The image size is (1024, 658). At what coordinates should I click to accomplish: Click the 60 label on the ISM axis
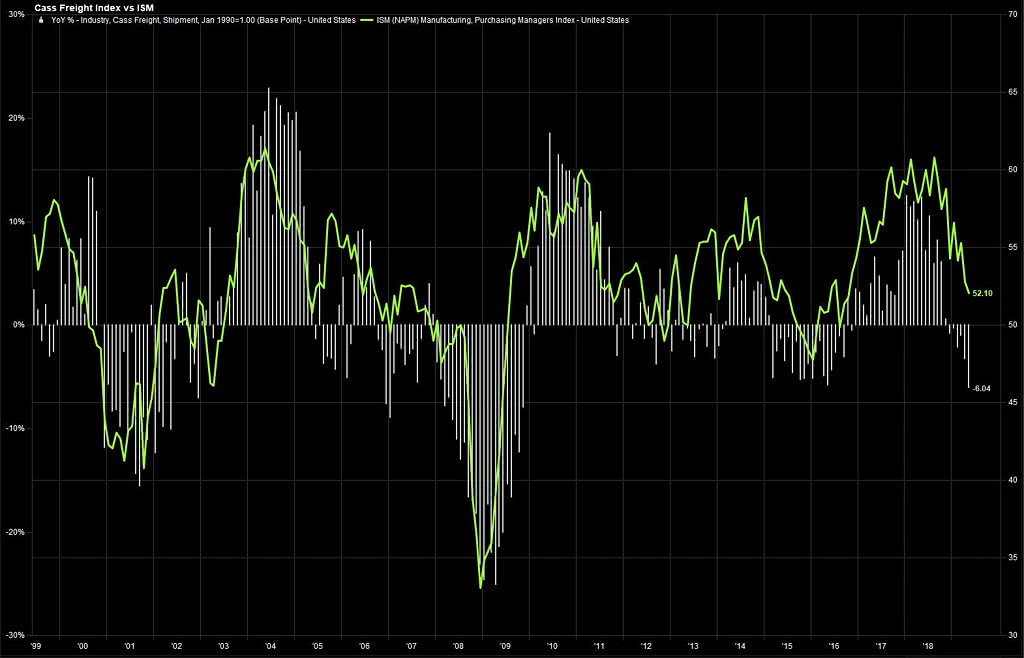point(1012,170)
